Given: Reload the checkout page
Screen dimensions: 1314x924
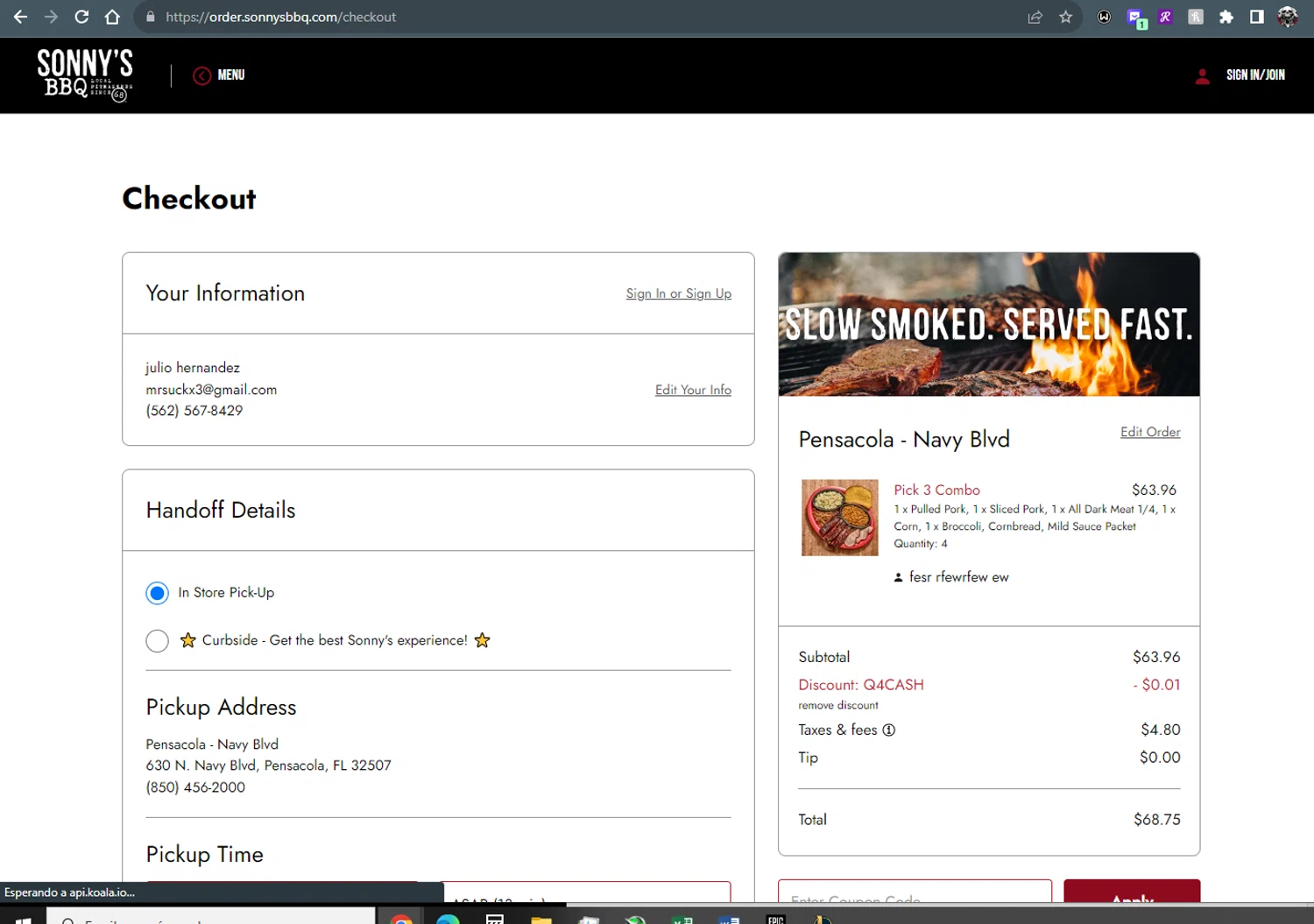Looking at the screenshot, I should (x=81, y=17).
